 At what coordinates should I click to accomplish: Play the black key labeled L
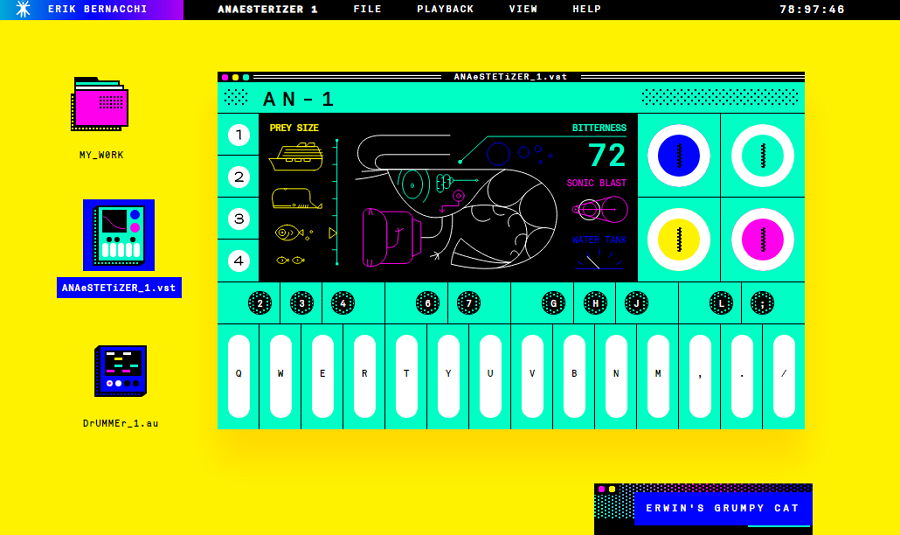(x=721, y=303)
